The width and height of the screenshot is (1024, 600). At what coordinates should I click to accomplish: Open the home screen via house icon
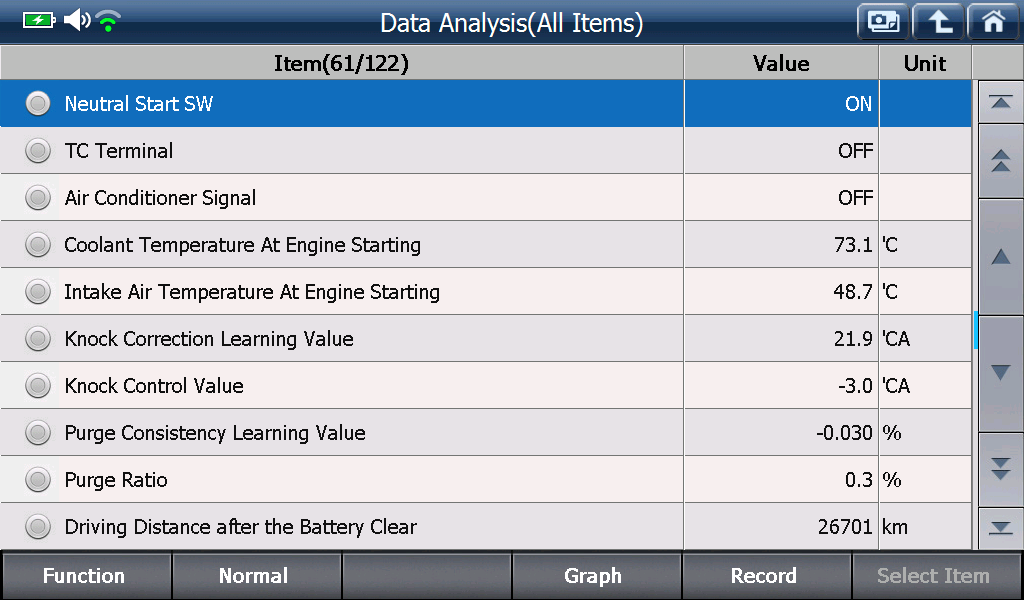click(993, 22)
